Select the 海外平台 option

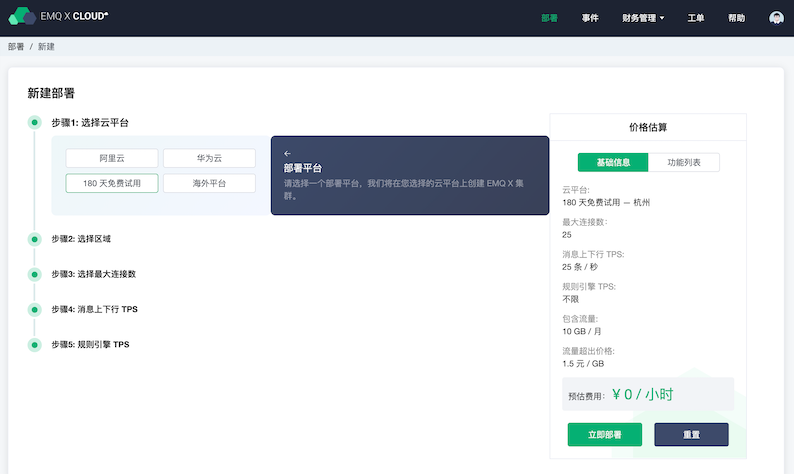[209, 183]
